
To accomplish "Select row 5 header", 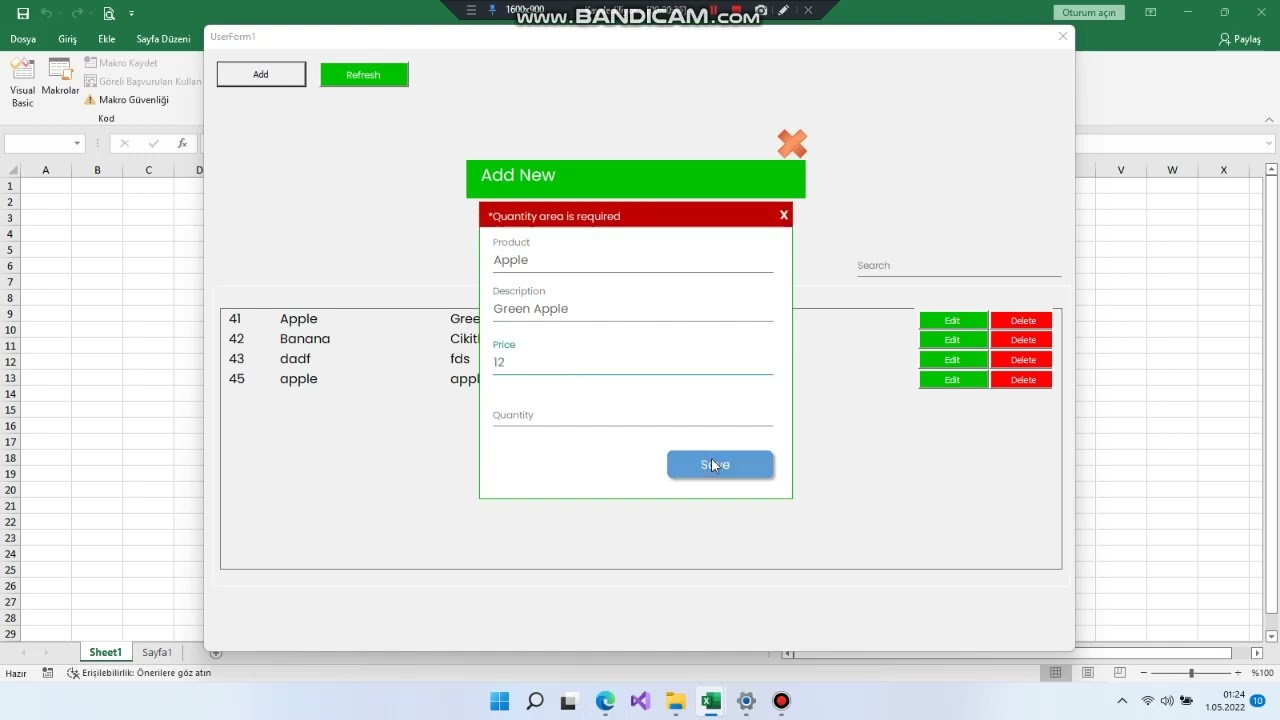I will (x=10, y=250).
